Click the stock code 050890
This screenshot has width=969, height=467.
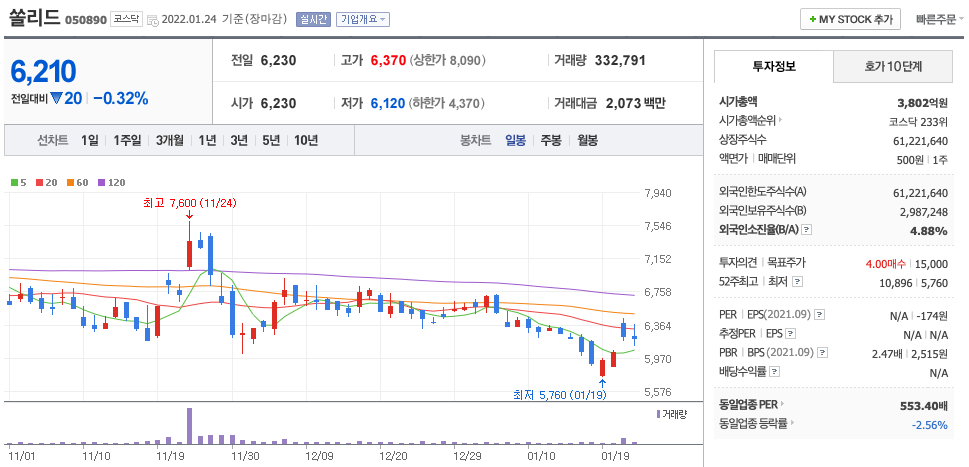(85, 20)
